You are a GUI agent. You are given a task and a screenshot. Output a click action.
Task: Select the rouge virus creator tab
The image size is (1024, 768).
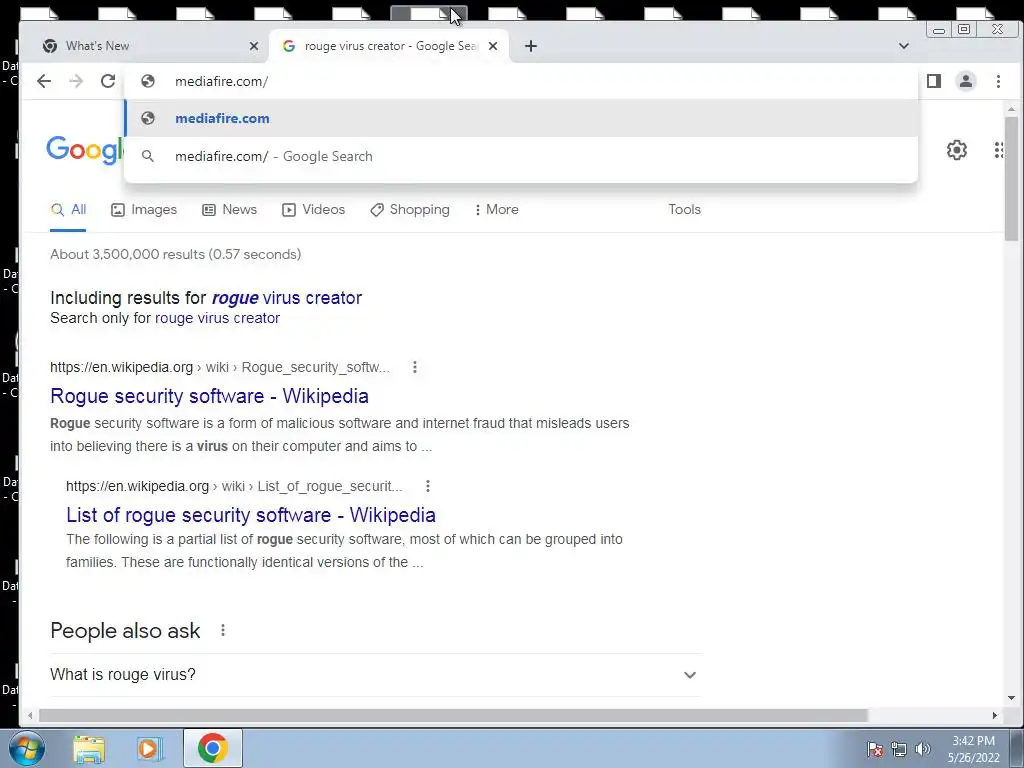point(389,46)
